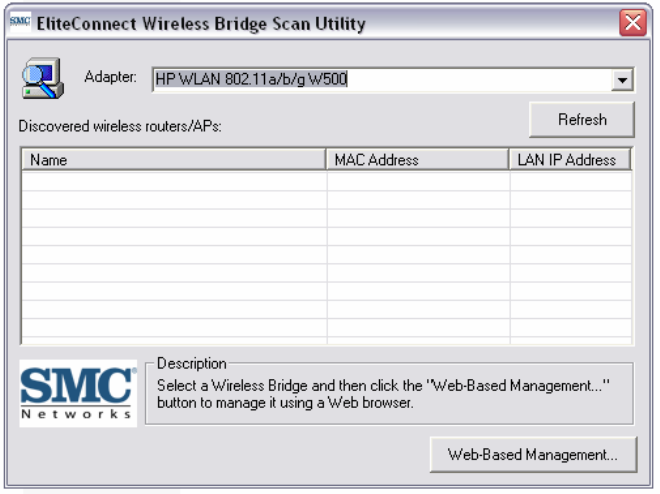
Task: Click the SMC Networks logo
Action: tap(78, 393)
